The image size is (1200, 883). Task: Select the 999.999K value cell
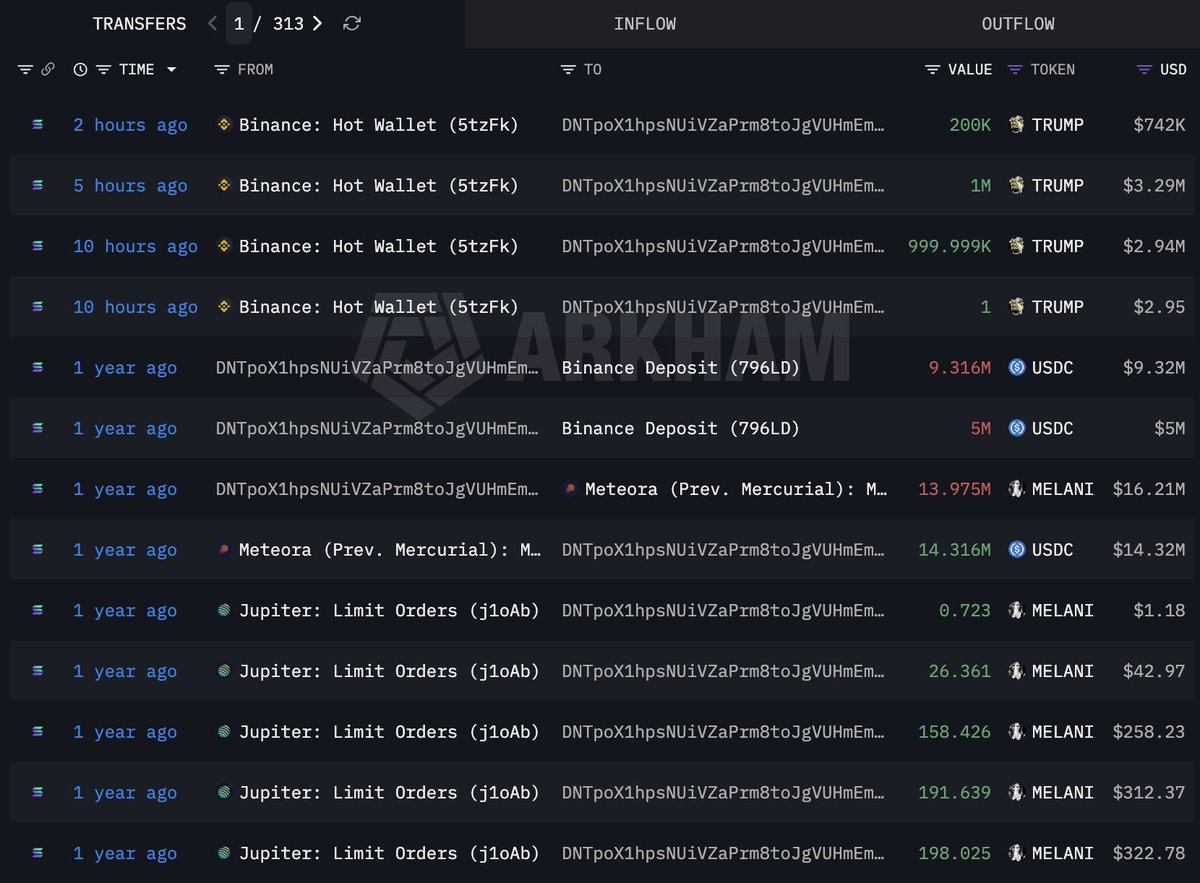tap(949, 246)
